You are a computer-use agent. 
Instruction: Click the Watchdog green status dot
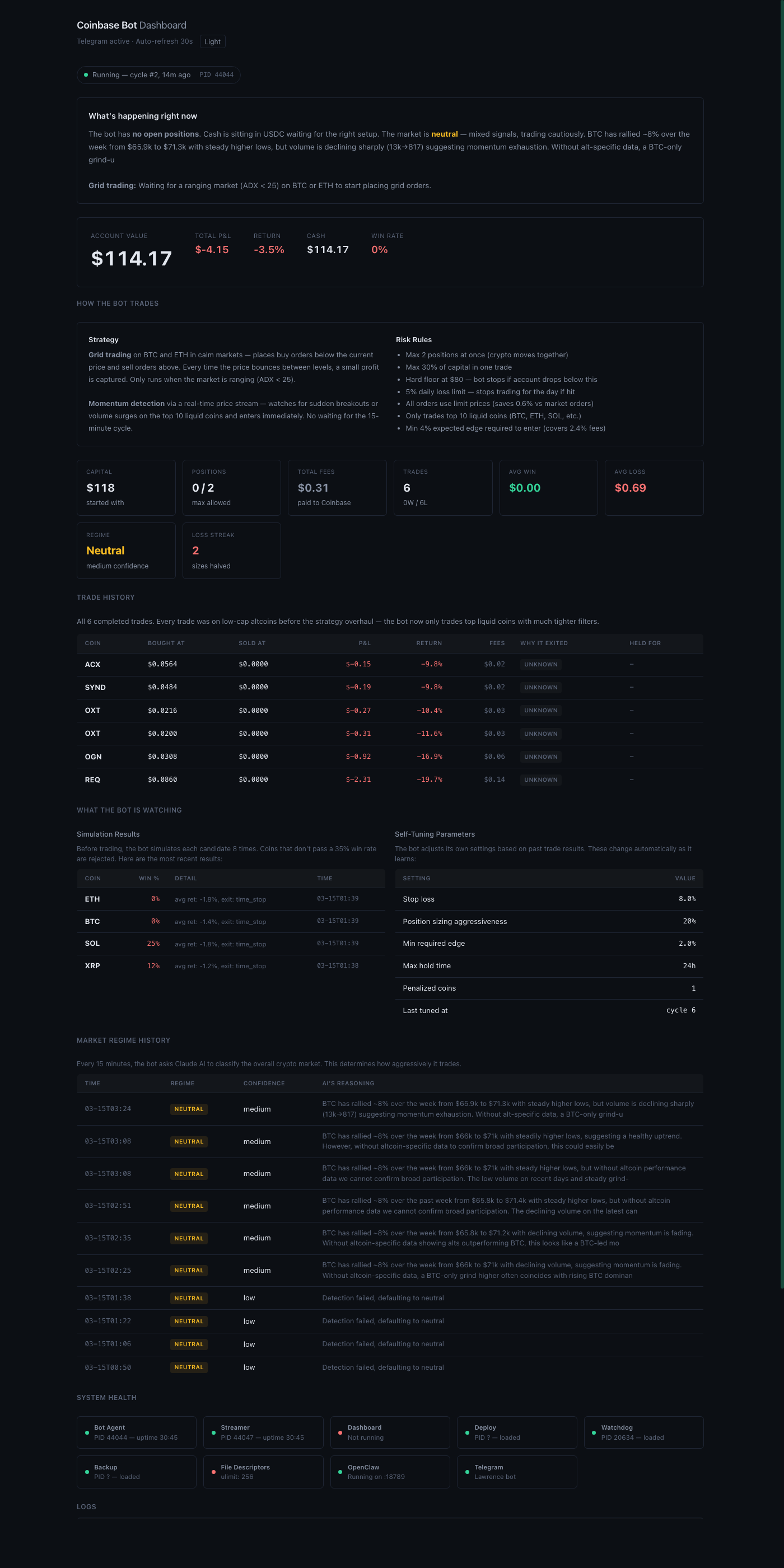pyautogui.click(x=594, y=1433)
